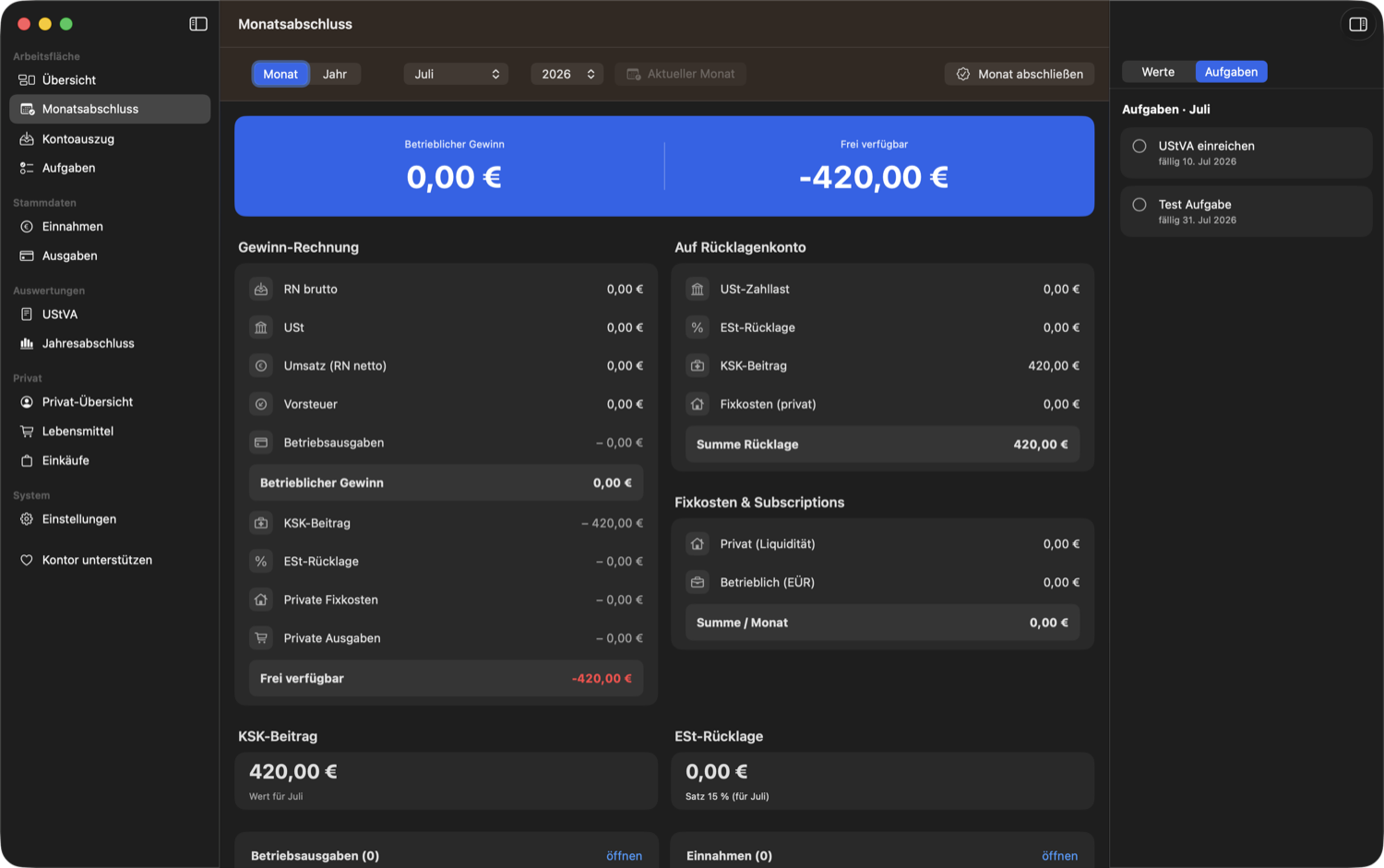Click the Aktueller Monat button
The height and width of the screenshot is (868, 1384).
681,74
